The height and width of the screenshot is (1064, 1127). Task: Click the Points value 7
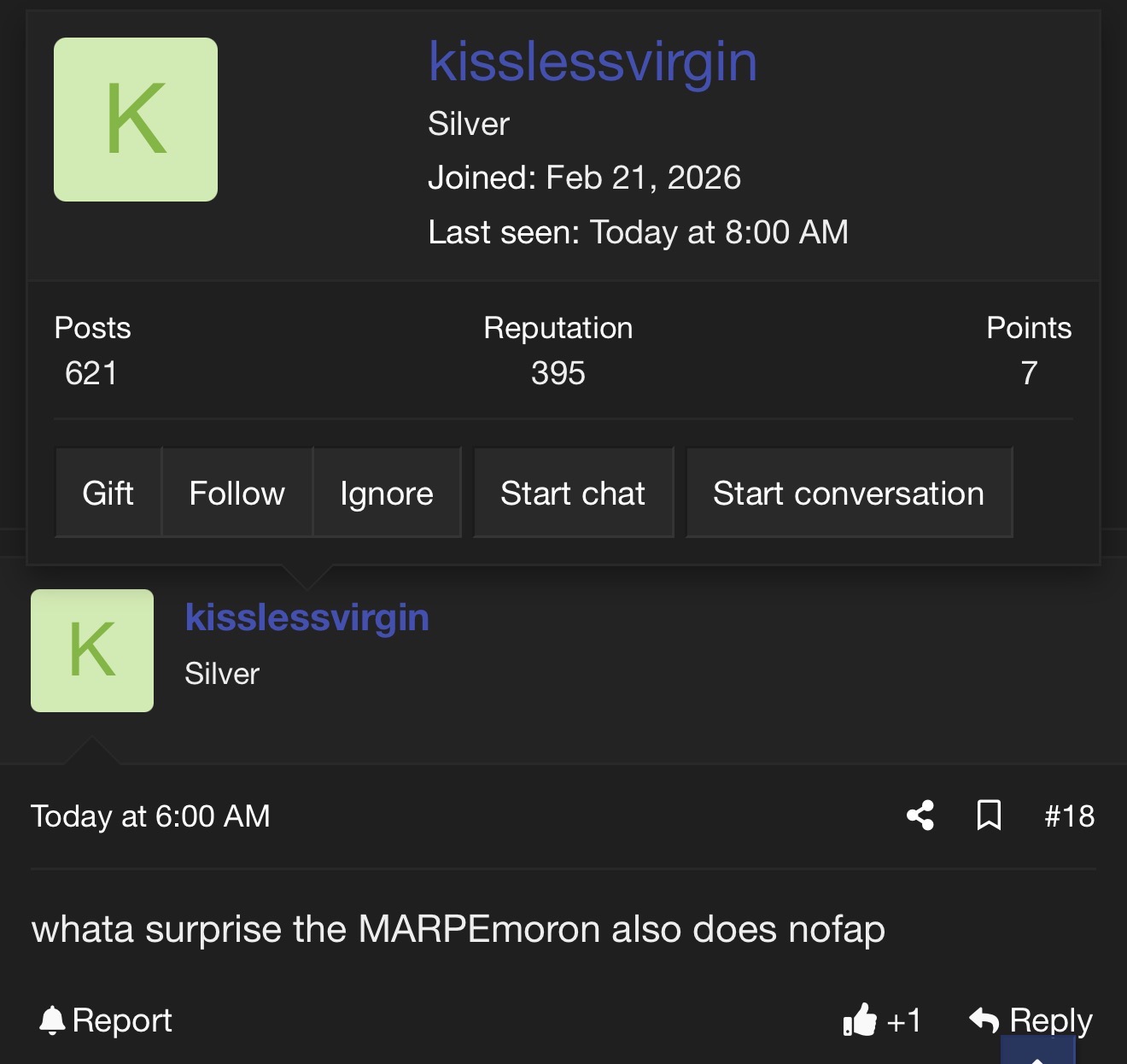click(1029, 373)
